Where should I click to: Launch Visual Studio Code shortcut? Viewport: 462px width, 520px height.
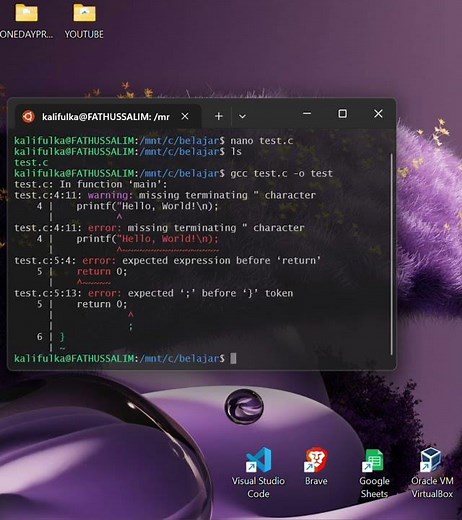point(258,473)
